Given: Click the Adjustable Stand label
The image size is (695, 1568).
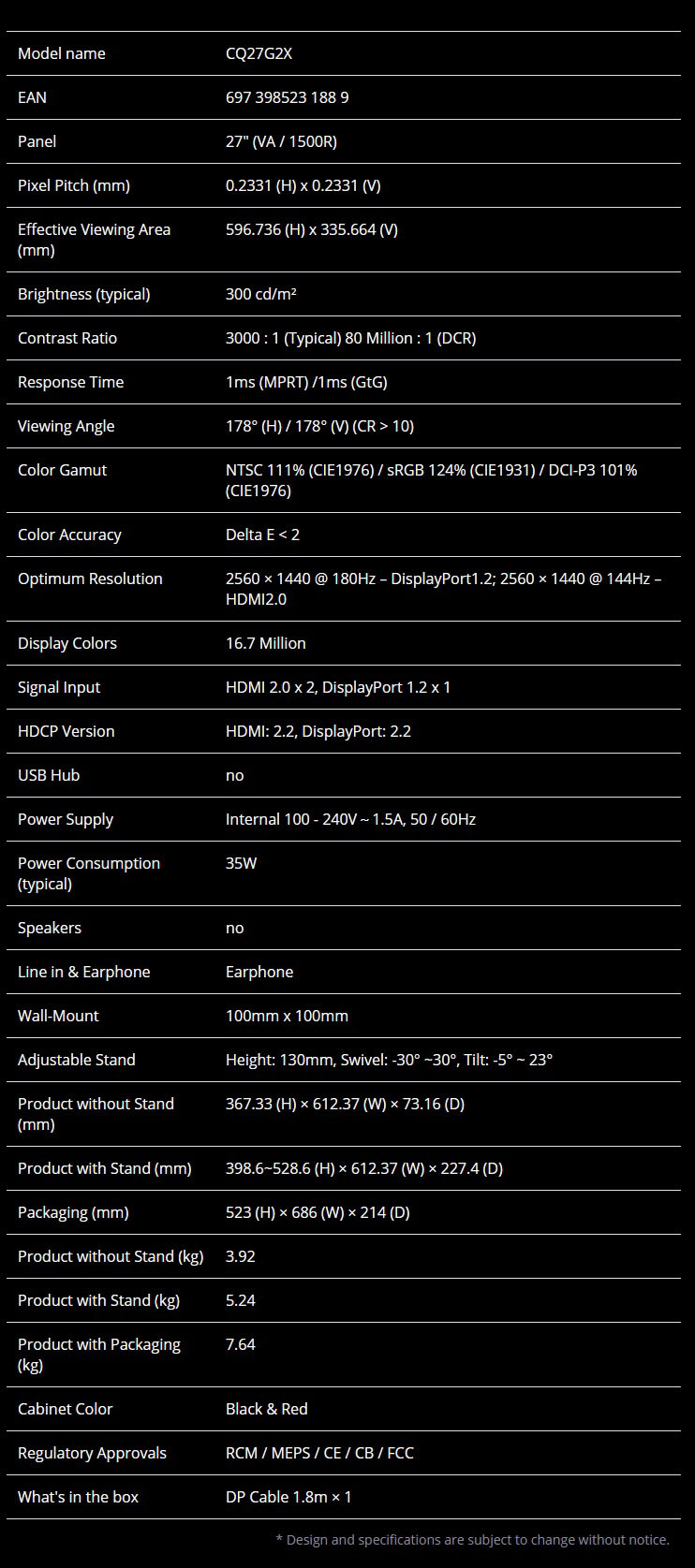Looking at the screenshot, I should [77, 1060].
